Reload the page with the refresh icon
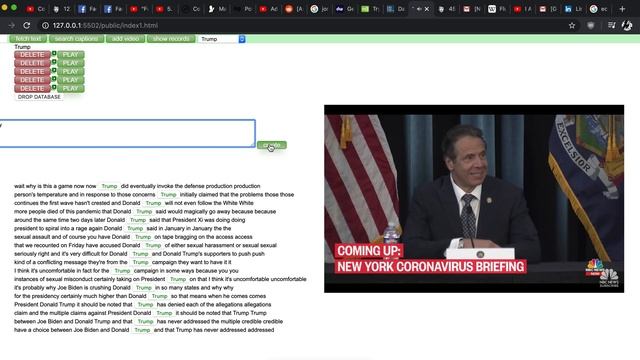Image resolution: width=640 pixels, height=360 pixels. click(x=27, y=25)
